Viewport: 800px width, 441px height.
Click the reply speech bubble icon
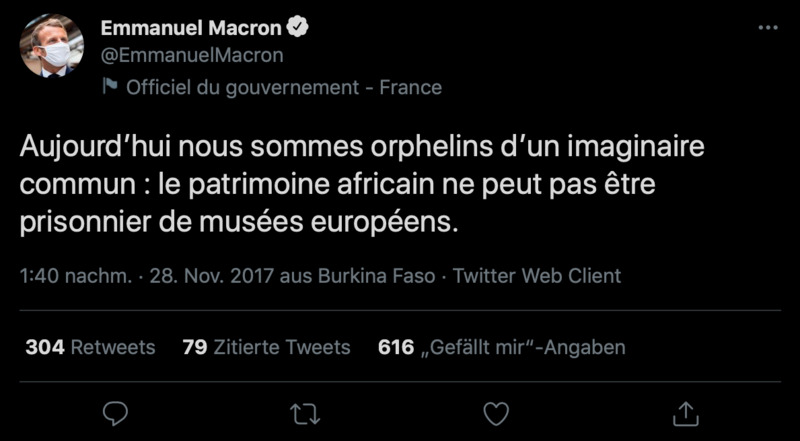pos(115,412)
